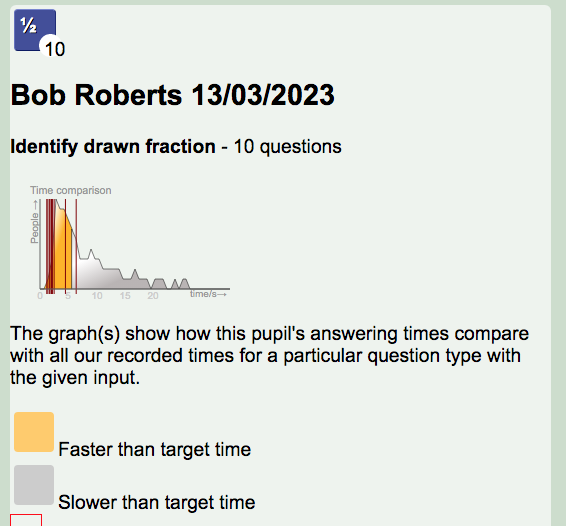This screenshot has height=526, width=566.
Task: Click the 20 tick on time axis
Action: click(x=153, y=296)
